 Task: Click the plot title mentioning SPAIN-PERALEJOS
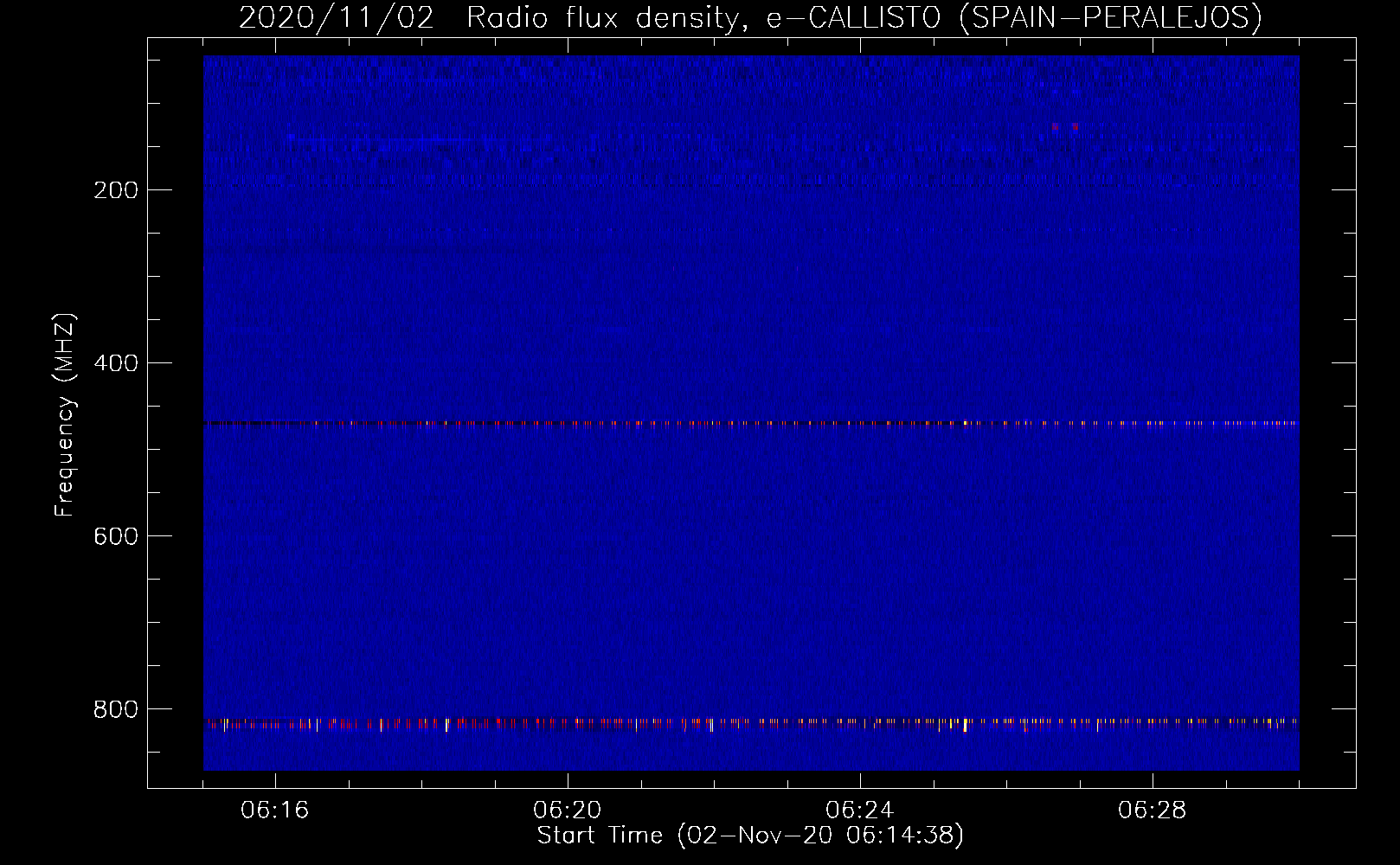[x=750, y=17]
